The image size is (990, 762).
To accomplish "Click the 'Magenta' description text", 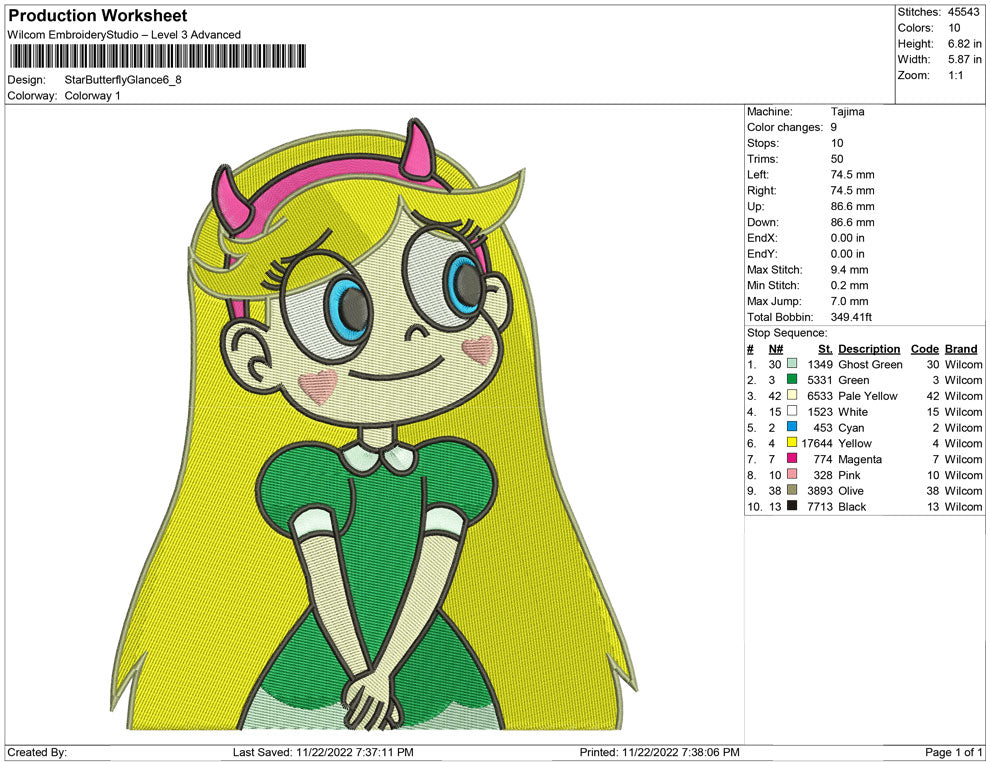I will click(860, 459).
